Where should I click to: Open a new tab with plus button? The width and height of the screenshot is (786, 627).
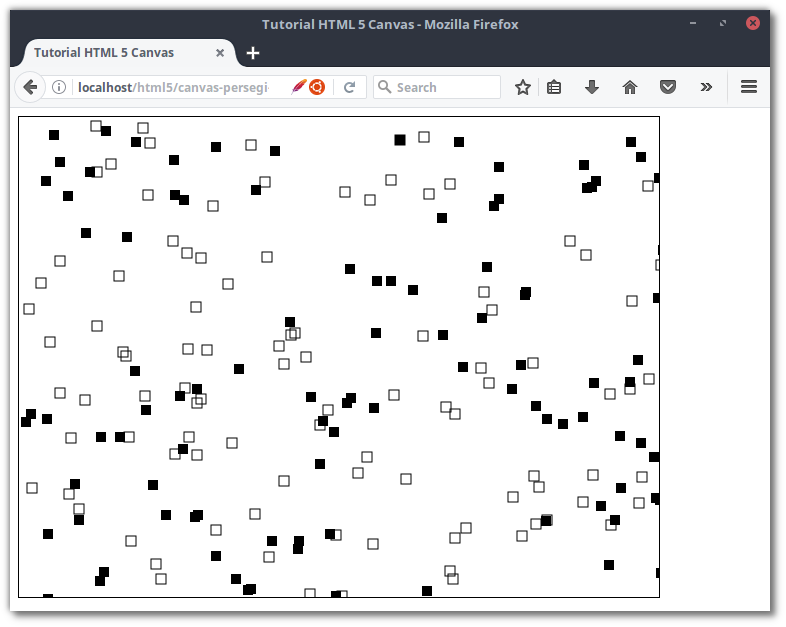point(253,53)
